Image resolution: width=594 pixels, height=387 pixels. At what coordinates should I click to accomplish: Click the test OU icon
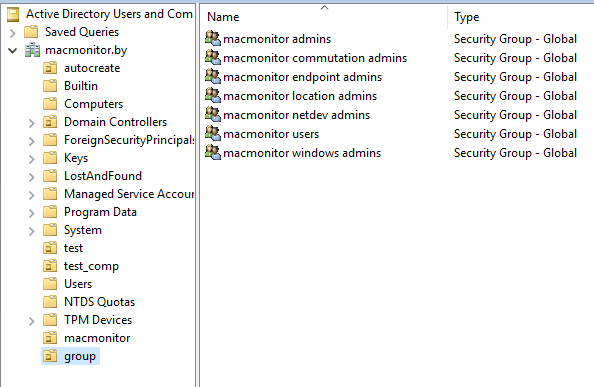click(x=50, y=248)
